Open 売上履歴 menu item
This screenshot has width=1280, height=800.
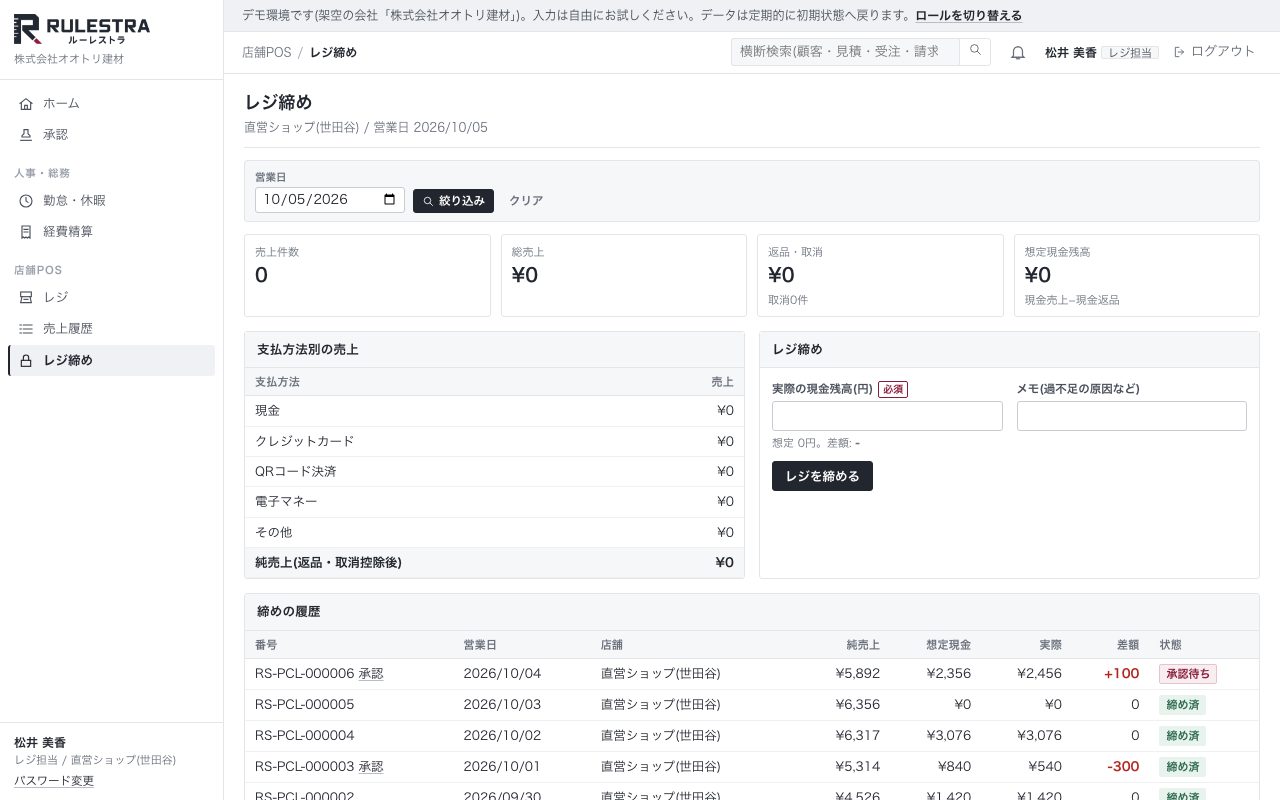coord(111,329)
